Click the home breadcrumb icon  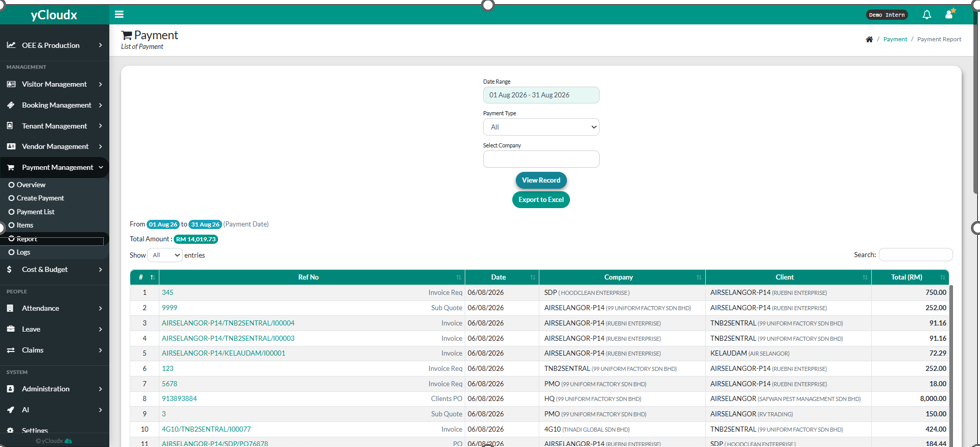(869, 39)
